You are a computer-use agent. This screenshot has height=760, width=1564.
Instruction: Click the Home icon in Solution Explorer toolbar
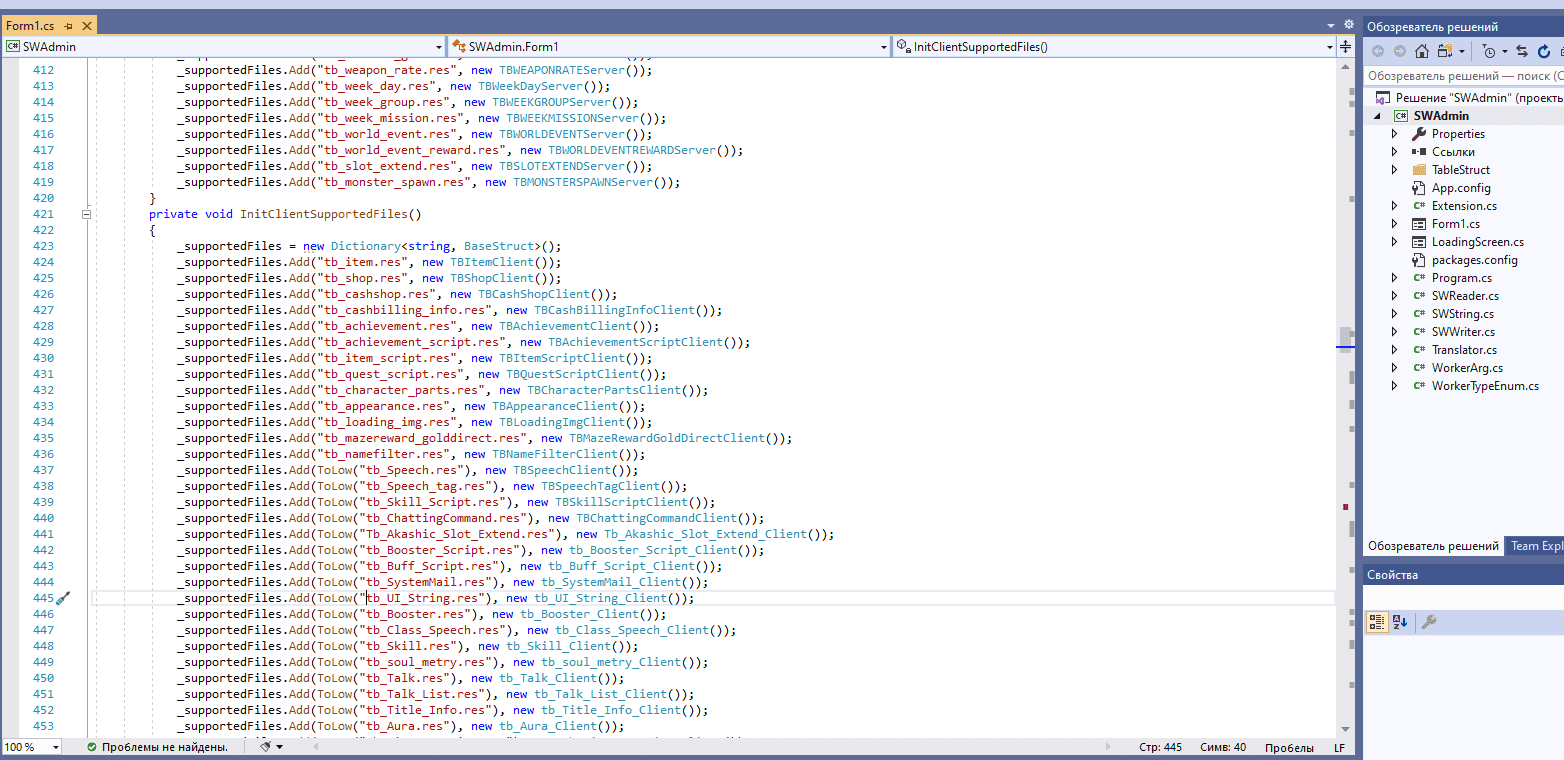coord(1421,51)
